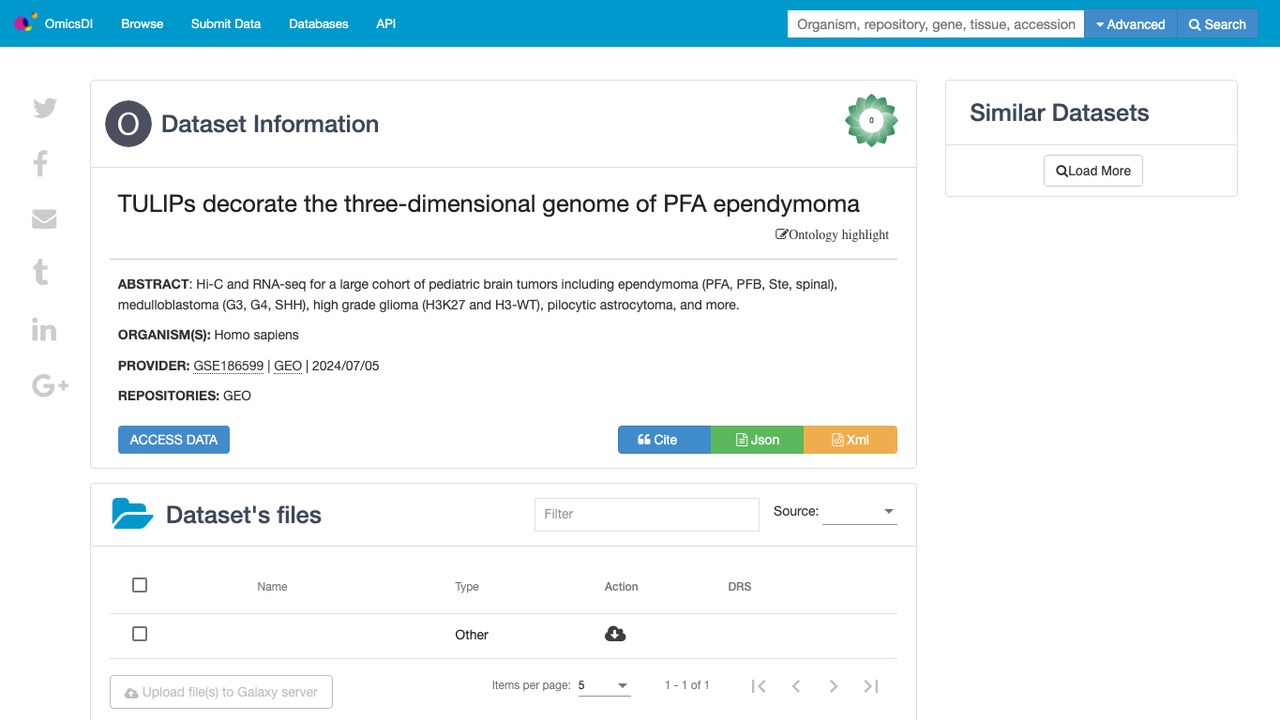This screenshot has width=1280, height=720.
Task: Click the files Filter input field
Action: pyautogui.click(x=647, y=514)
